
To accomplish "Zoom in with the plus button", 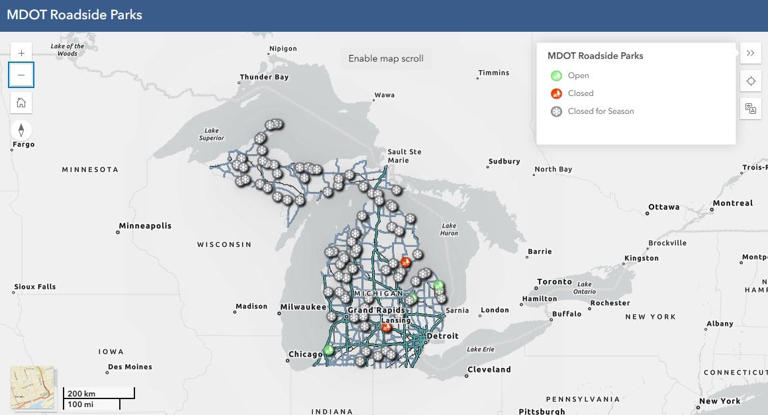I will 21,53.
